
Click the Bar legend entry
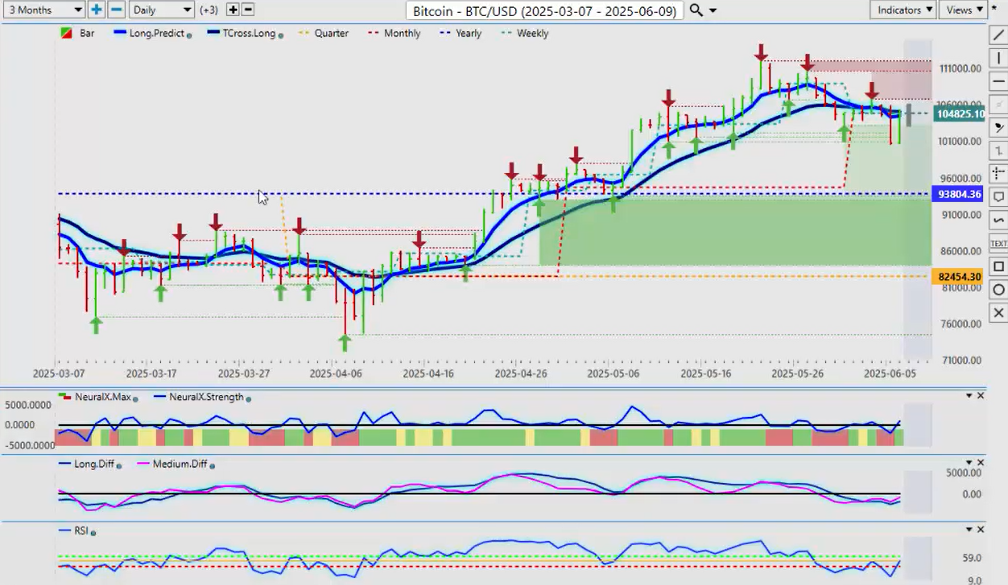point(78,33)
